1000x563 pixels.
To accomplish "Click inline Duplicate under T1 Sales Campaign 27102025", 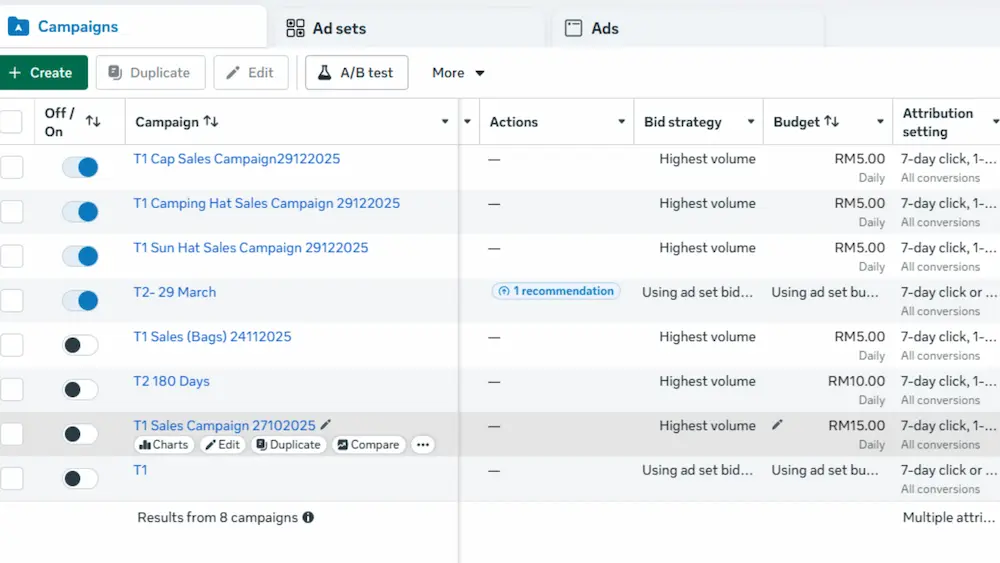I will (x=289, y=444).
